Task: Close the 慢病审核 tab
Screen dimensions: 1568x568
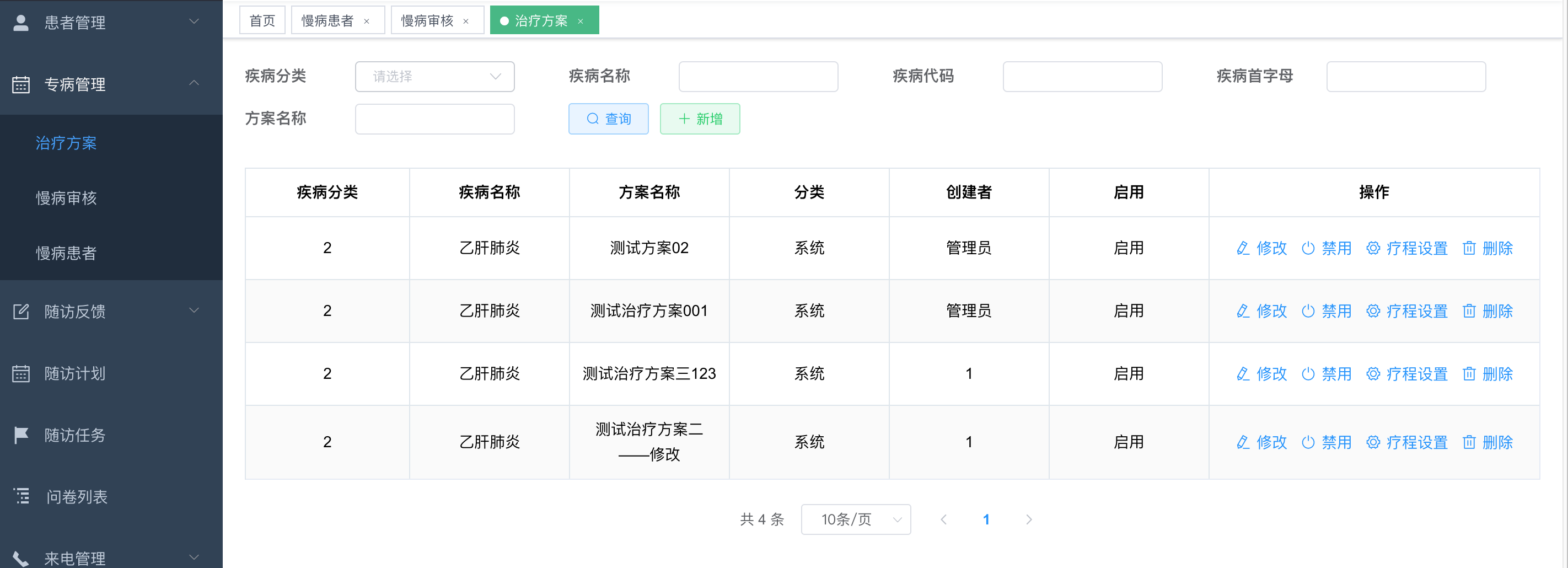Action: tap(466, 22)
